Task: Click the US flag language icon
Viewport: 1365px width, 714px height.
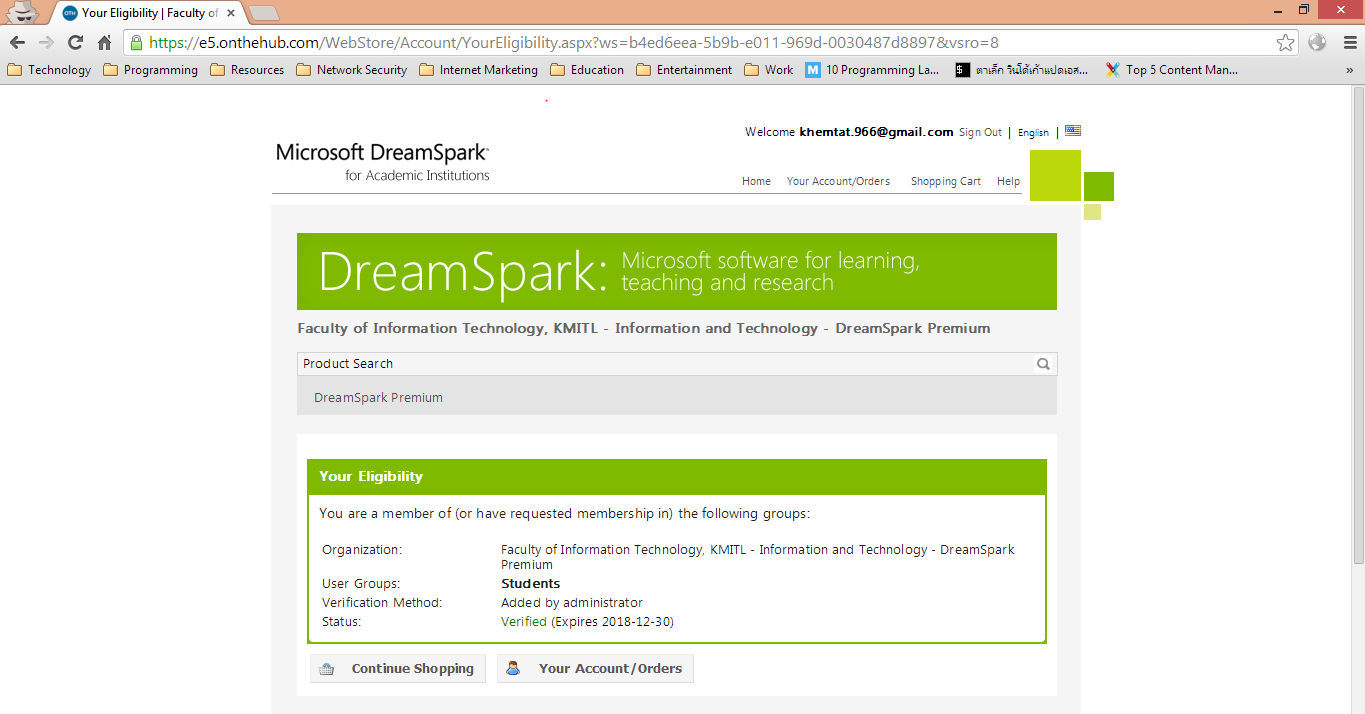Action: coord(1073,131)
